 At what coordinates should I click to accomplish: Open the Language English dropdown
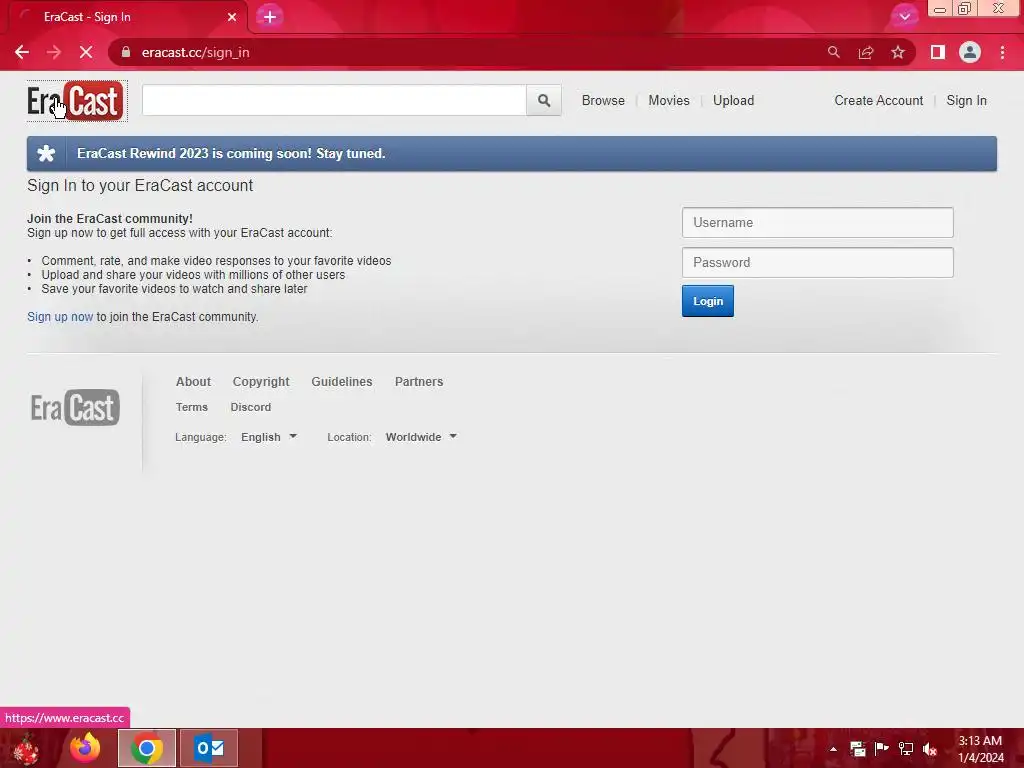click(268, 437)
